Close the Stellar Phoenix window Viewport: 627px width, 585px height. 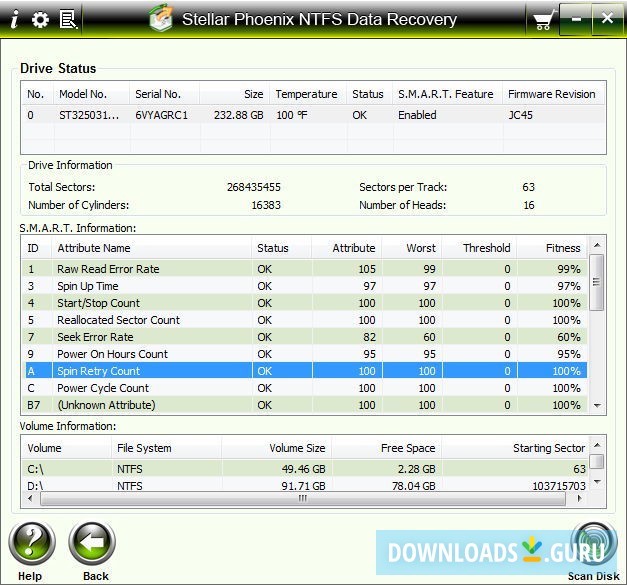click(607, 18)
